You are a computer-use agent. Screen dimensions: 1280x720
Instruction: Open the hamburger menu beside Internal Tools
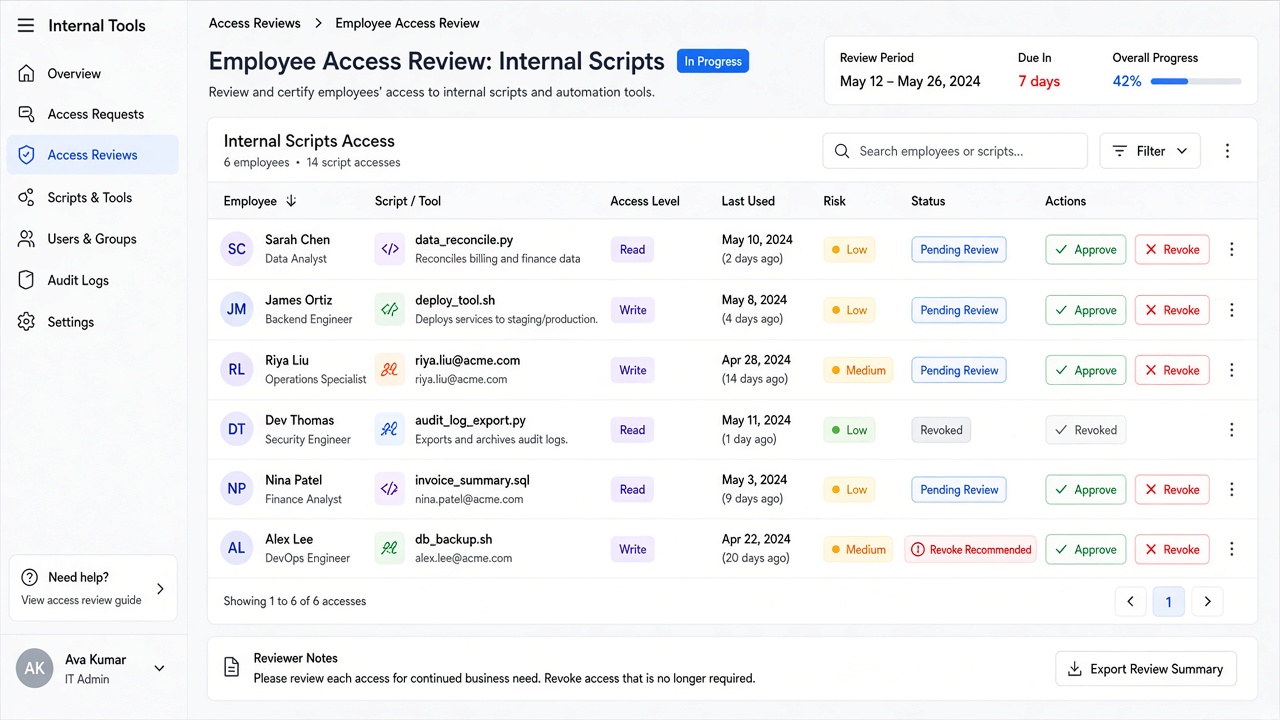[x=26, y=26]
